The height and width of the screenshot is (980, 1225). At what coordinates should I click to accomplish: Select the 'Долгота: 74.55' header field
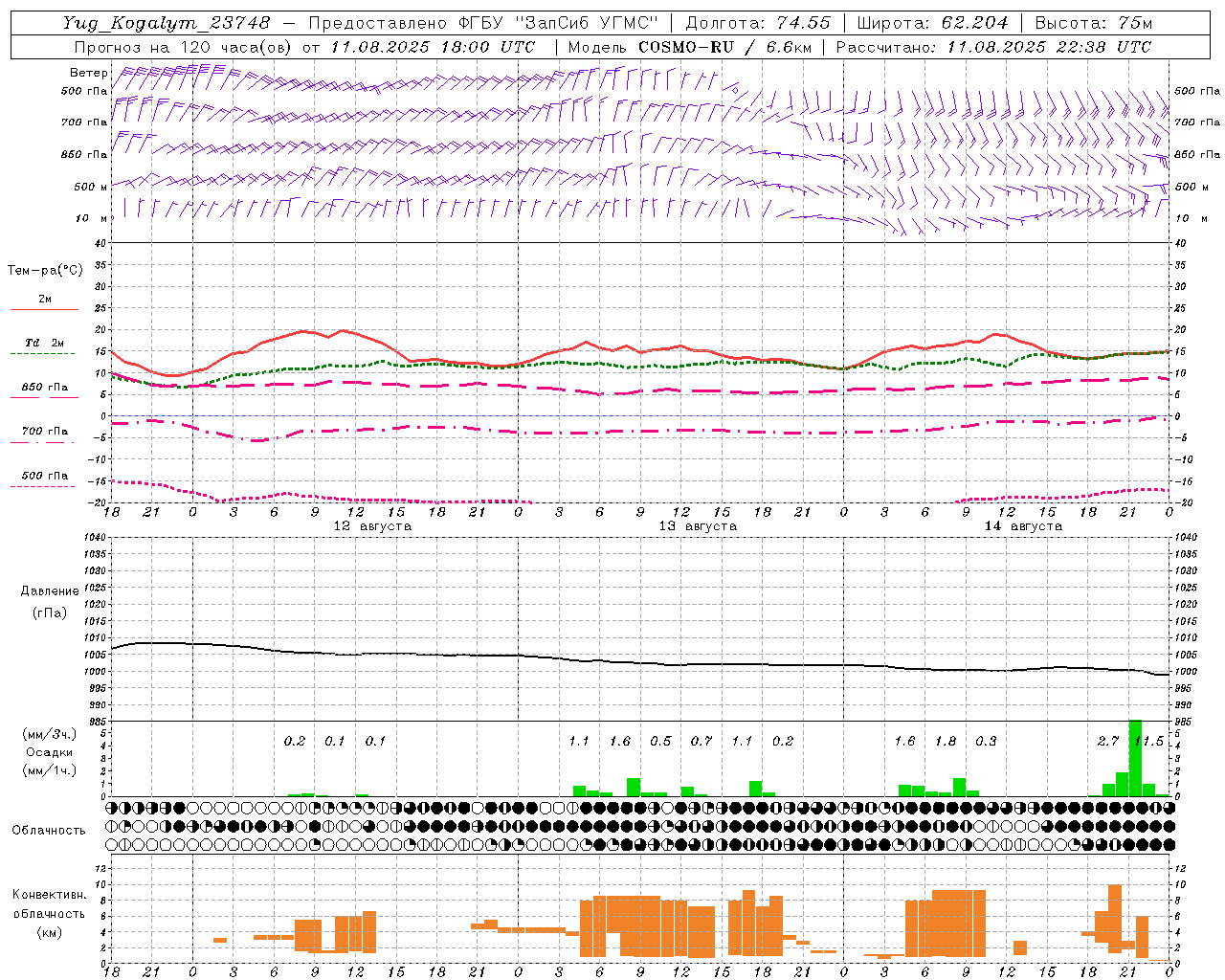point(758,23)
